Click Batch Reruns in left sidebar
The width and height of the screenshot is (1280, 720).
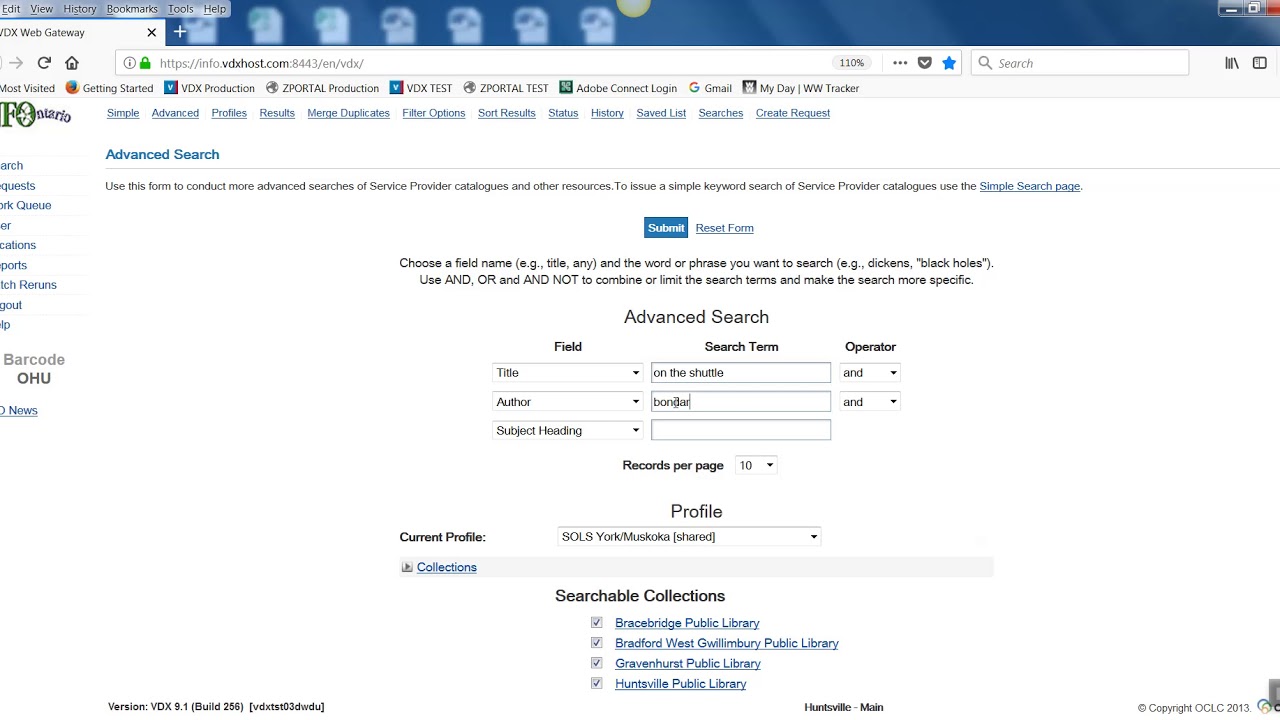[28, 285]
